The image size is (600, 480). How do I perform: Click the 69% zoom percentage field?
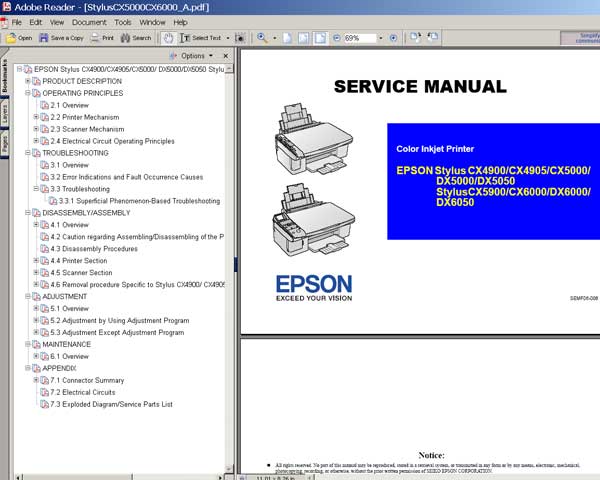pyautogui.click(x=360, y=38)
